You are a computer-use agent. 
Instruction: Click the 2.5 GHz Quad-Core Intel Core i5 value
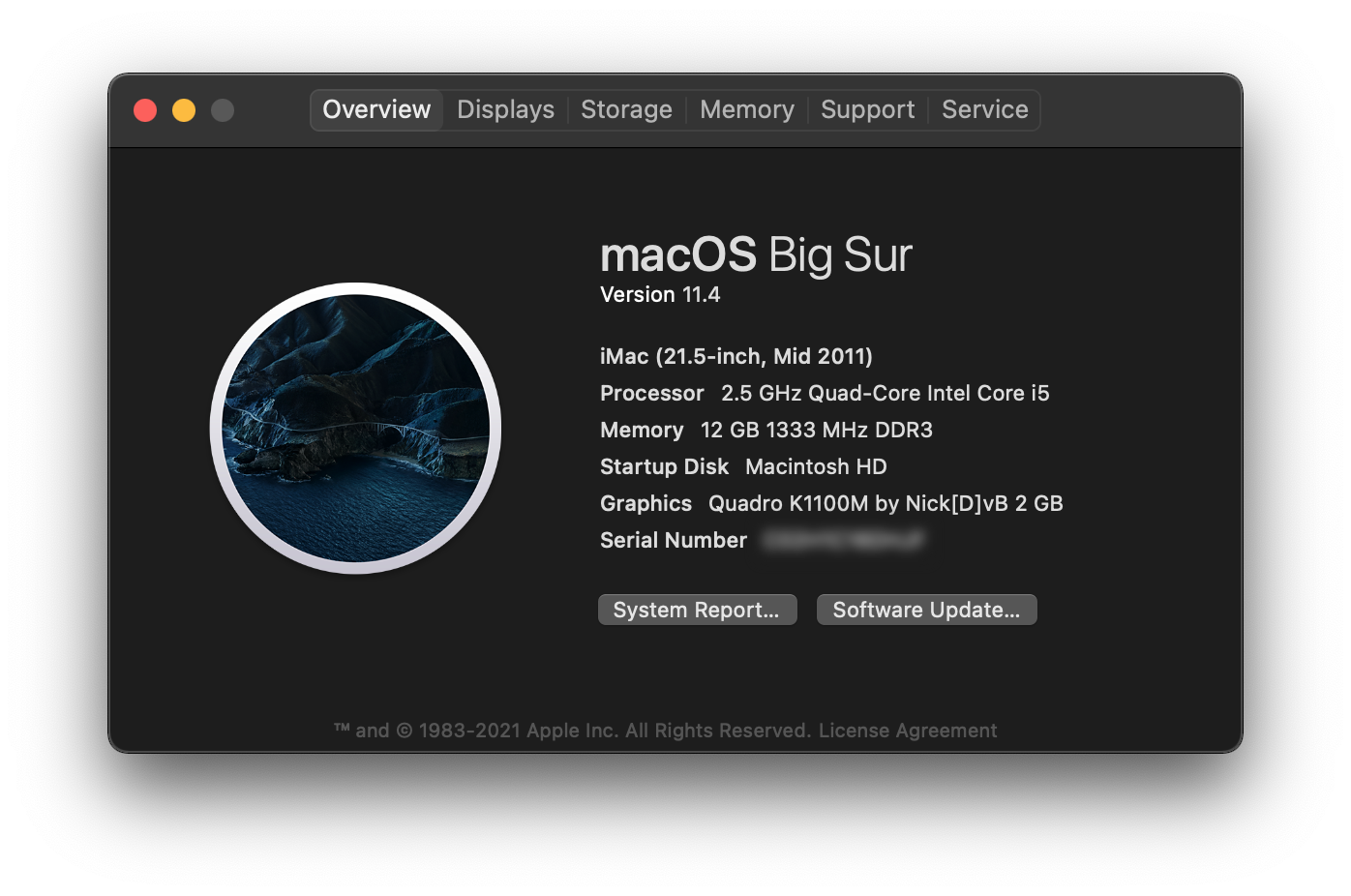coord(885,393)
